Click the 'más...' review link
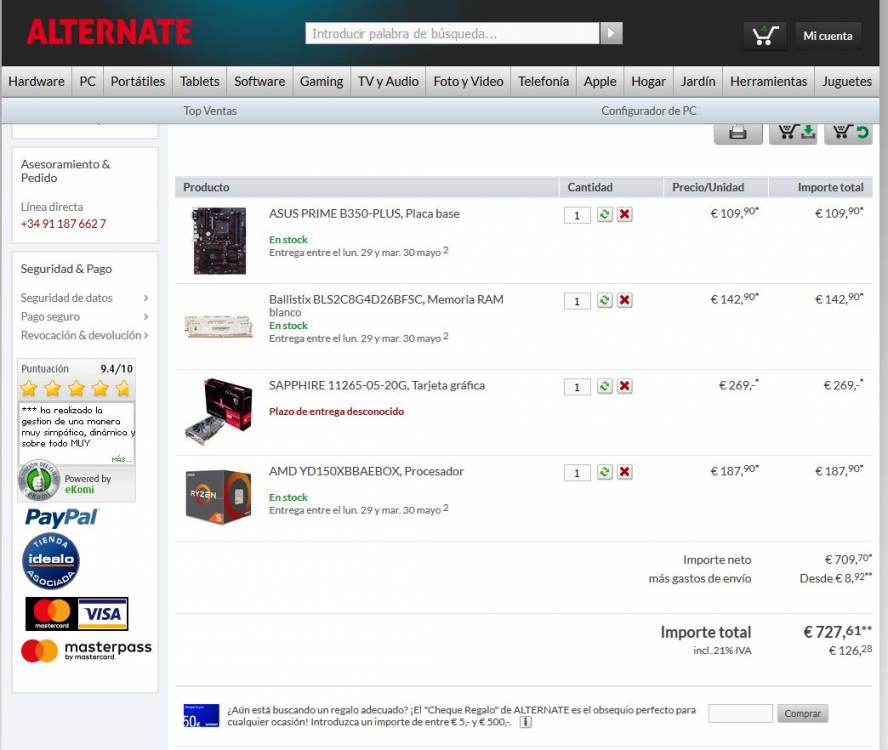Screen dimensions: 888x750 point(121,459)
